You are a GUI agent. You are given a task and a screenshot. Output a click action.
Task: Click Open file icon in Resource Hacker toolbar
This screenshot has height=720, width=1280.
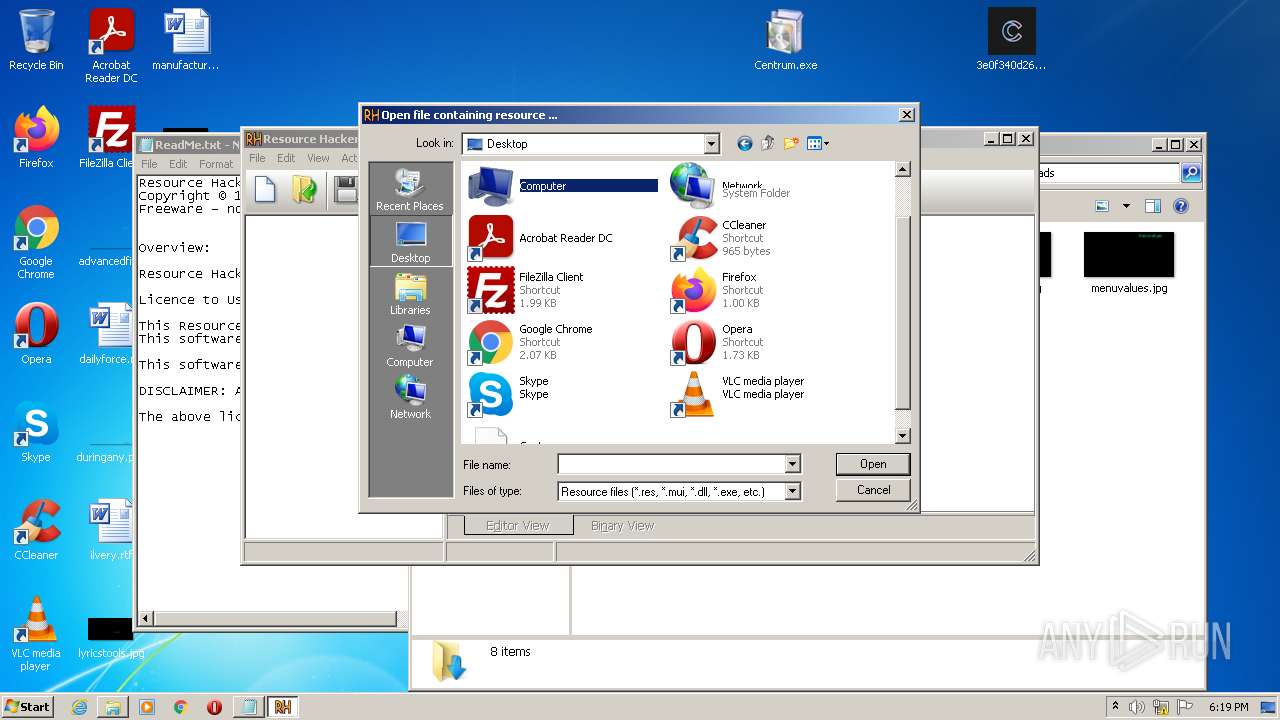304,189
